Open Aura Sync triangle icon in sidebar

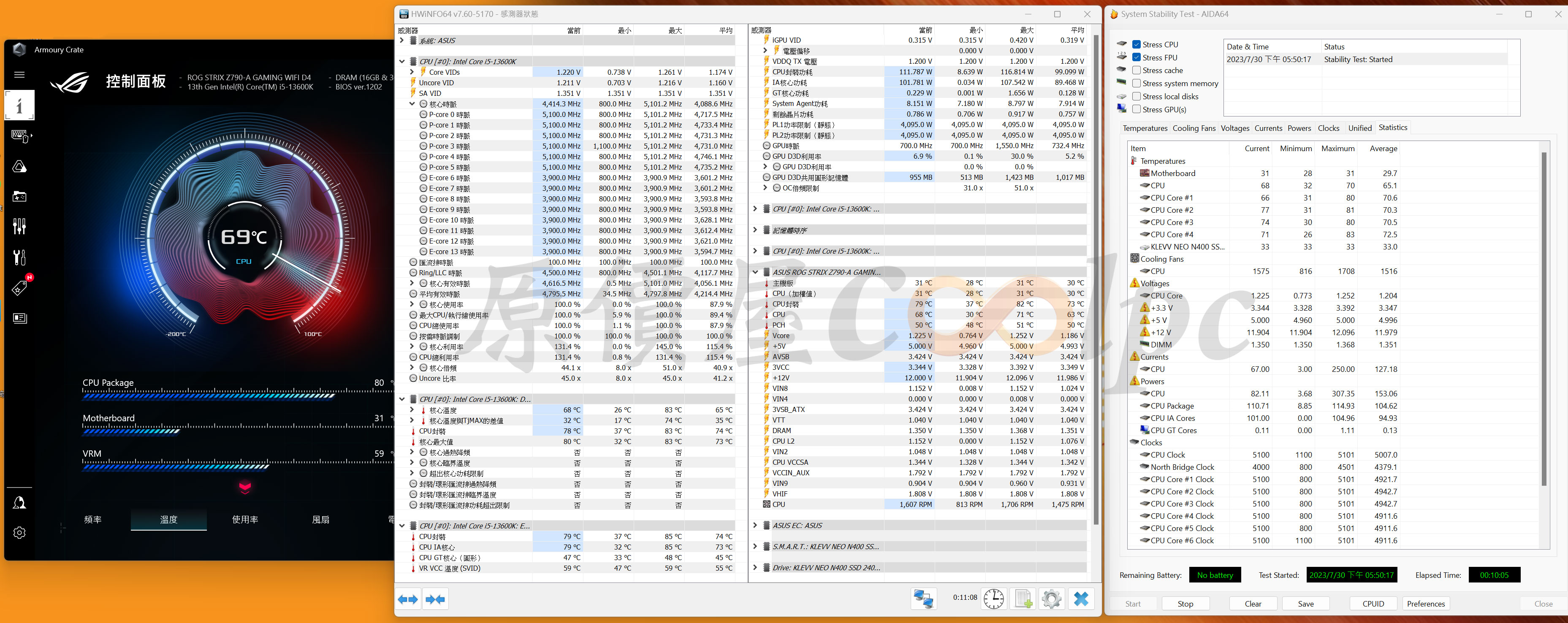[x=19, y=167]
